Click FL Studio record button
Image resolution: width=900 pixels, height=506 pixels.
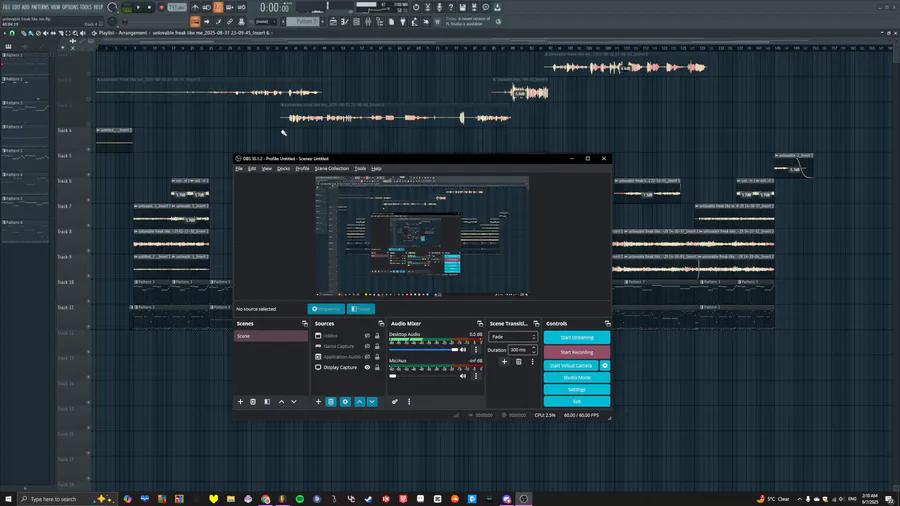click(161, 7)
